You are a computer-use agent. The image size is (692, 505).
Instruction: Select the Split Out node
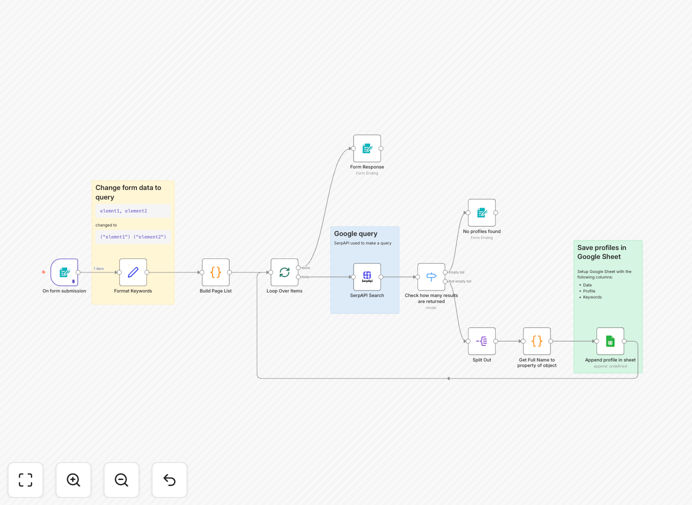(x=482, y=341)
